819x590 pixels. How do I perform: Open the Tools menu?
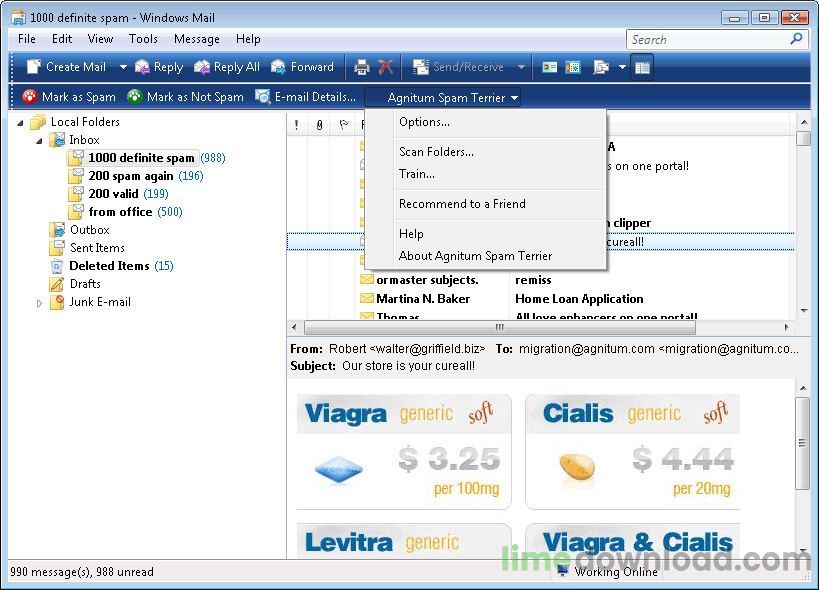[143, 39]
